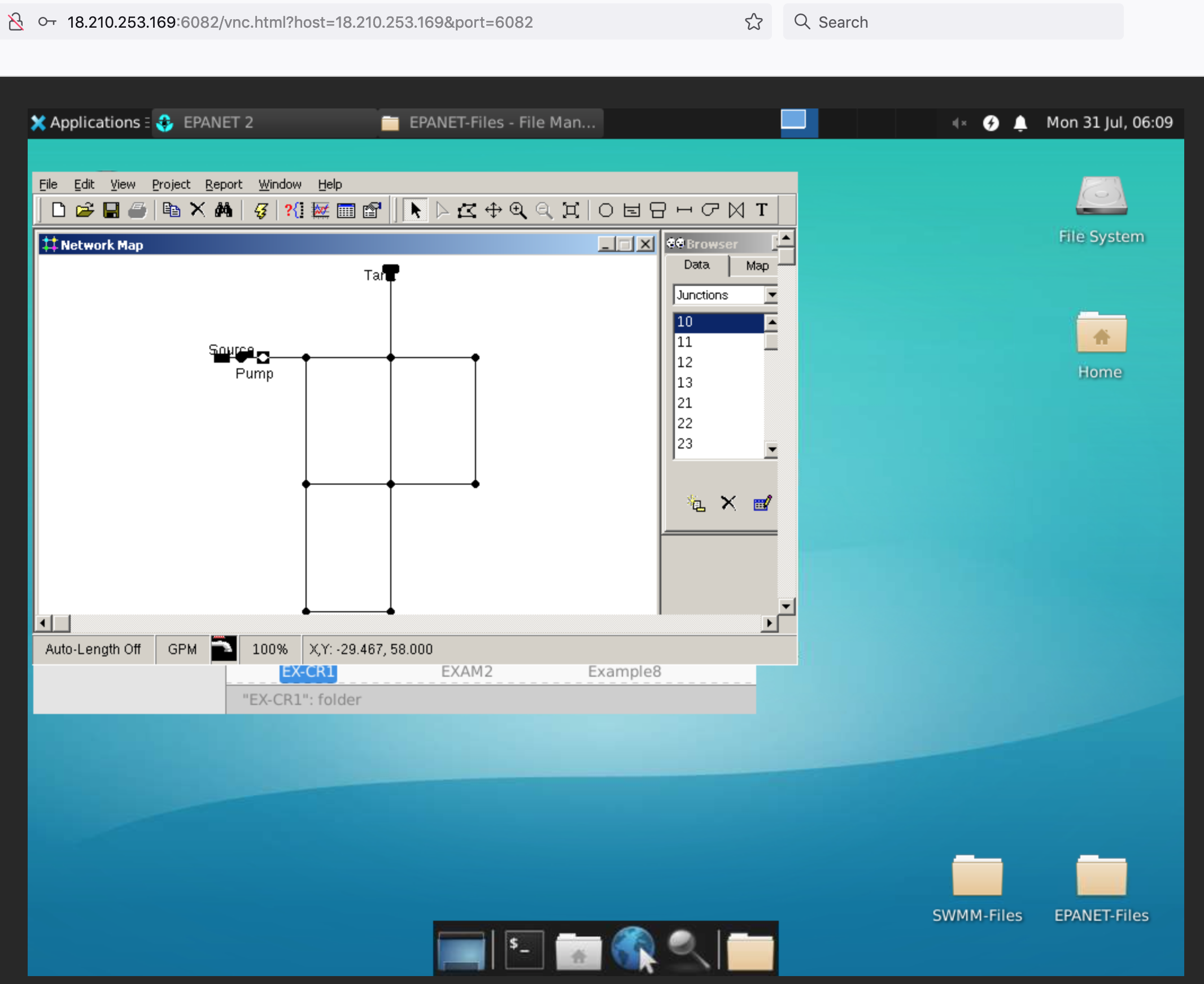Select Example8 folder in File Manager
This screenshot has width=1204, height=984.
pos(625,672)
